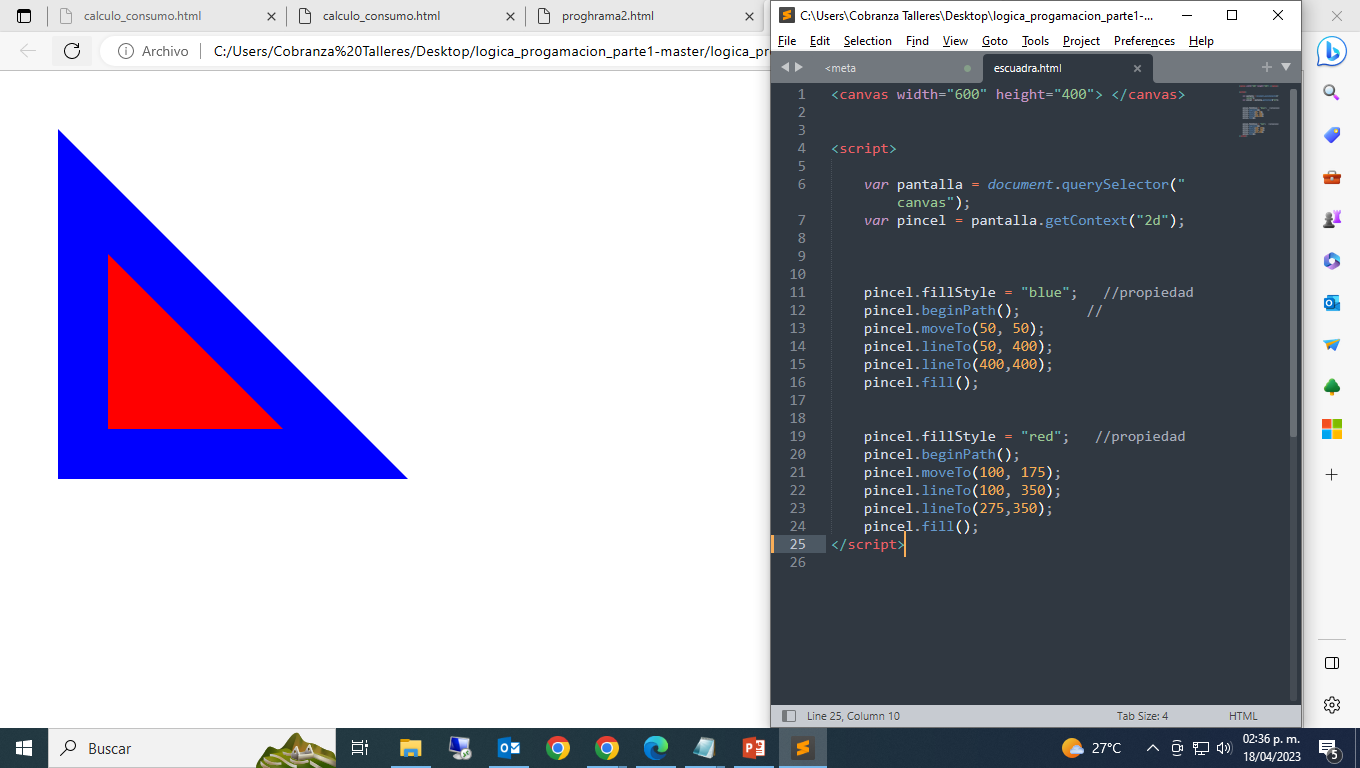Hide the Edge sidebar panel icon
Screen dimensions: 1360x768
click(x=1331, y=663)
